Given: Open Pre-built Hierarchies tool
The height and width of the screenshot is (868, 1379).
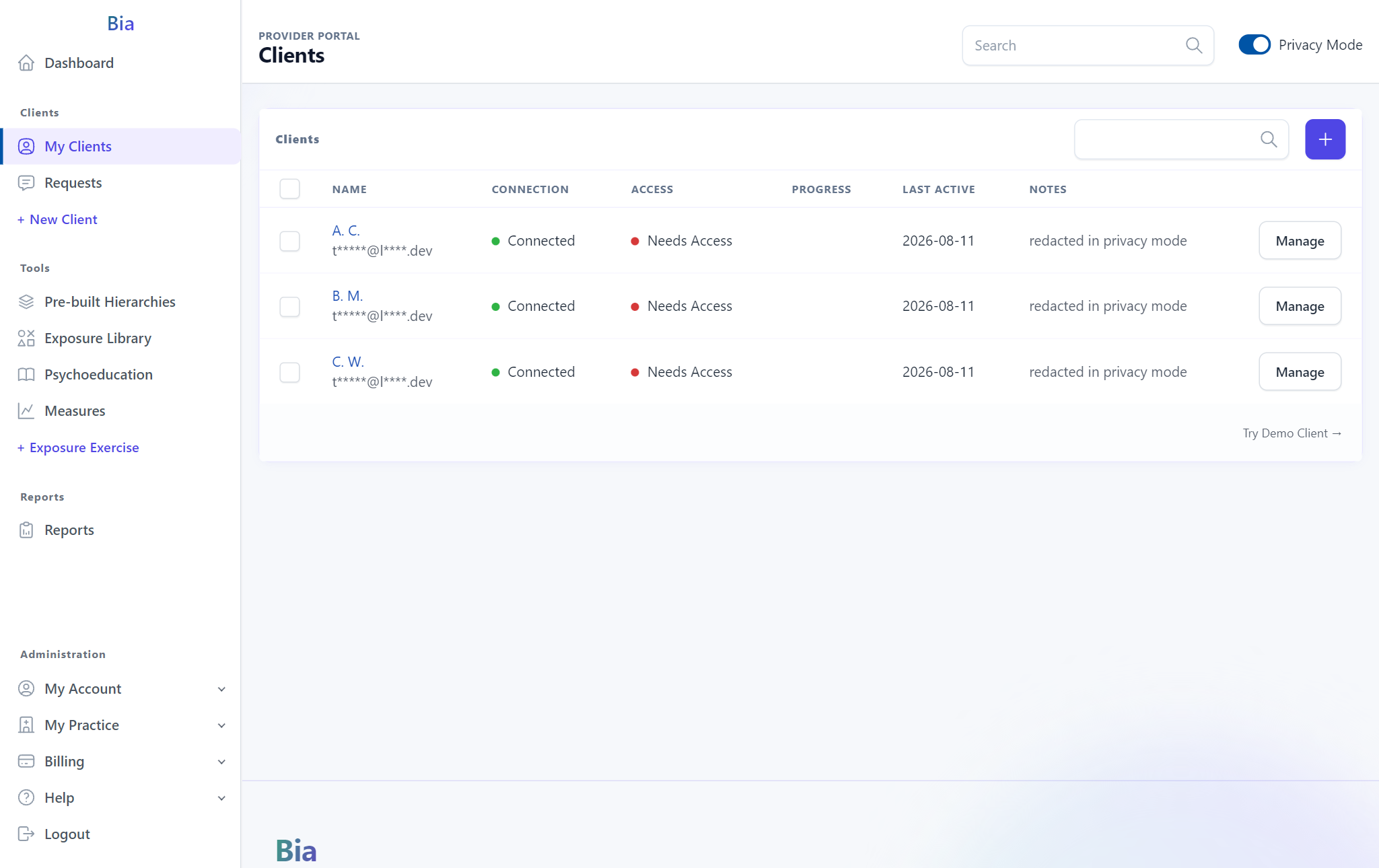Looking at the screenshot, I should 120,301.
